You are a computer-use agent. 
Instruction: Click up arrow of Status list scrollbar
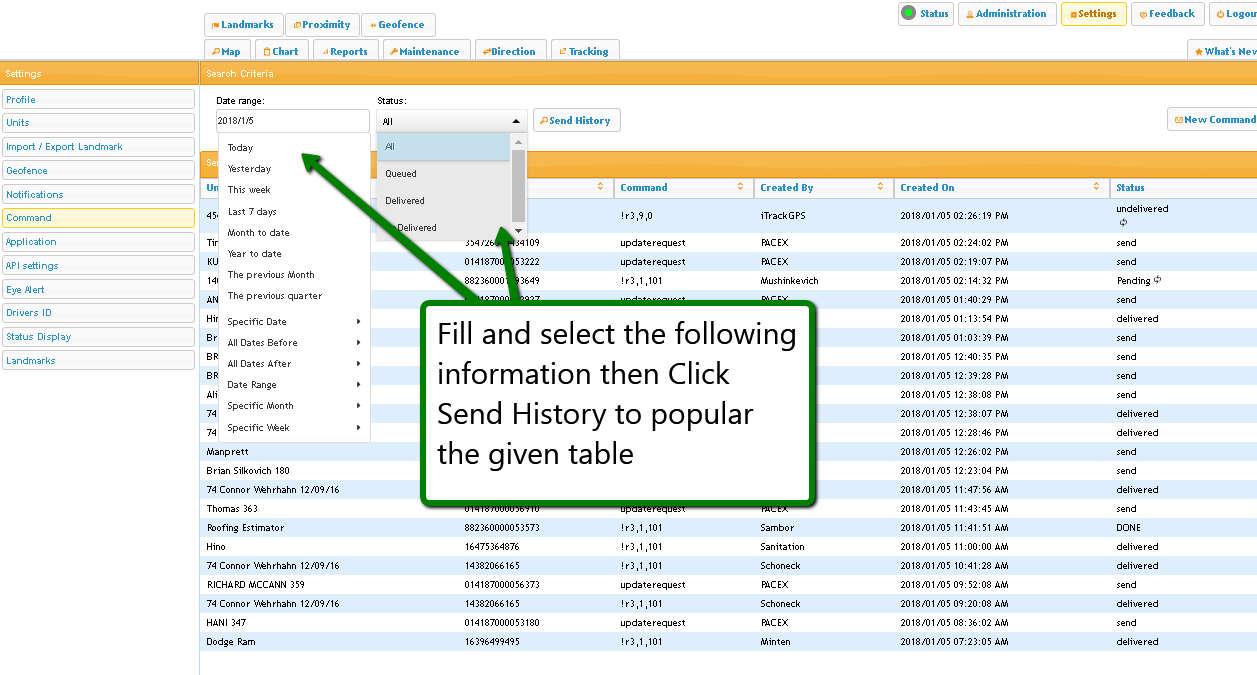(518, 143)
